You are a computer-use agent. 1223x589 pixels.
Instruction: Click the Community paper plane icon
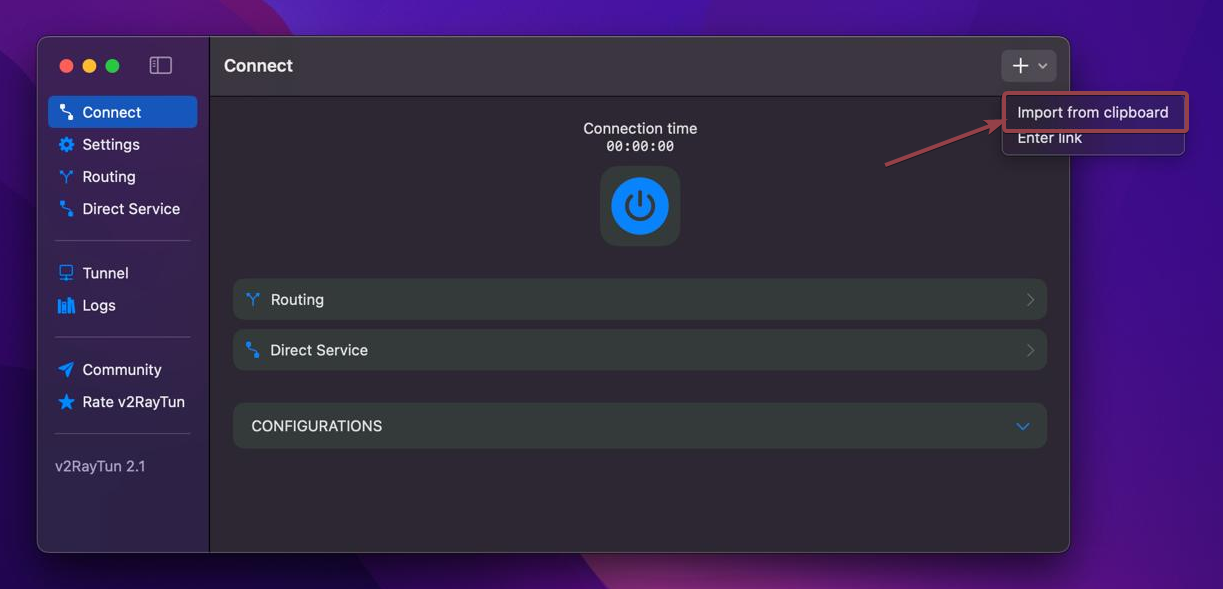tap(65, 369)
